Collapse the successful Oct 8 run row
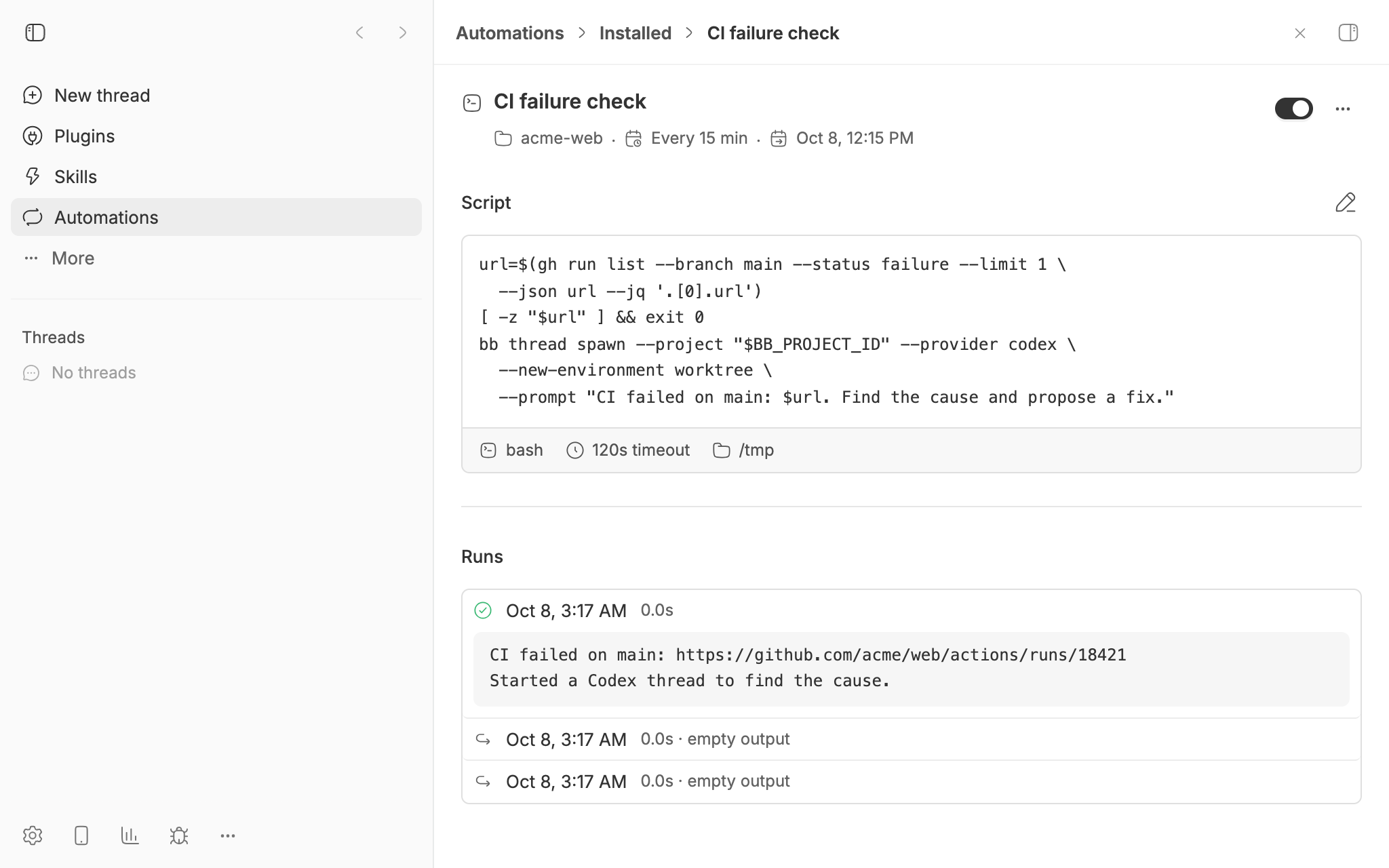Viewport: 1389px width, 868px height. pos(912,610)
